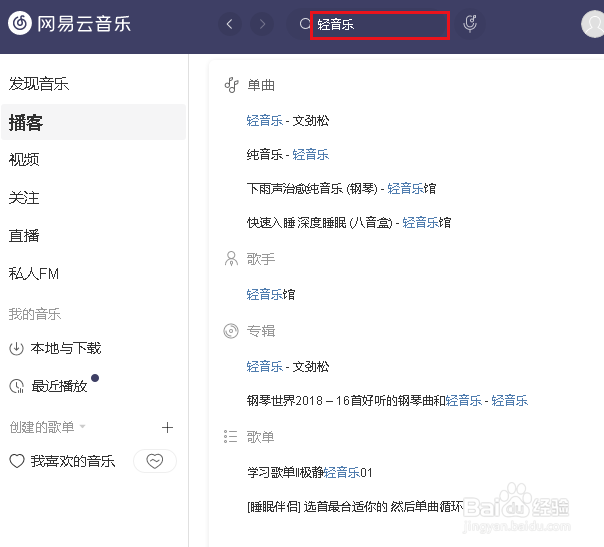This screenshot has width=604, height=547.
Task: Select album suggestion 钢琴世界2018
Action: [387, 401]
